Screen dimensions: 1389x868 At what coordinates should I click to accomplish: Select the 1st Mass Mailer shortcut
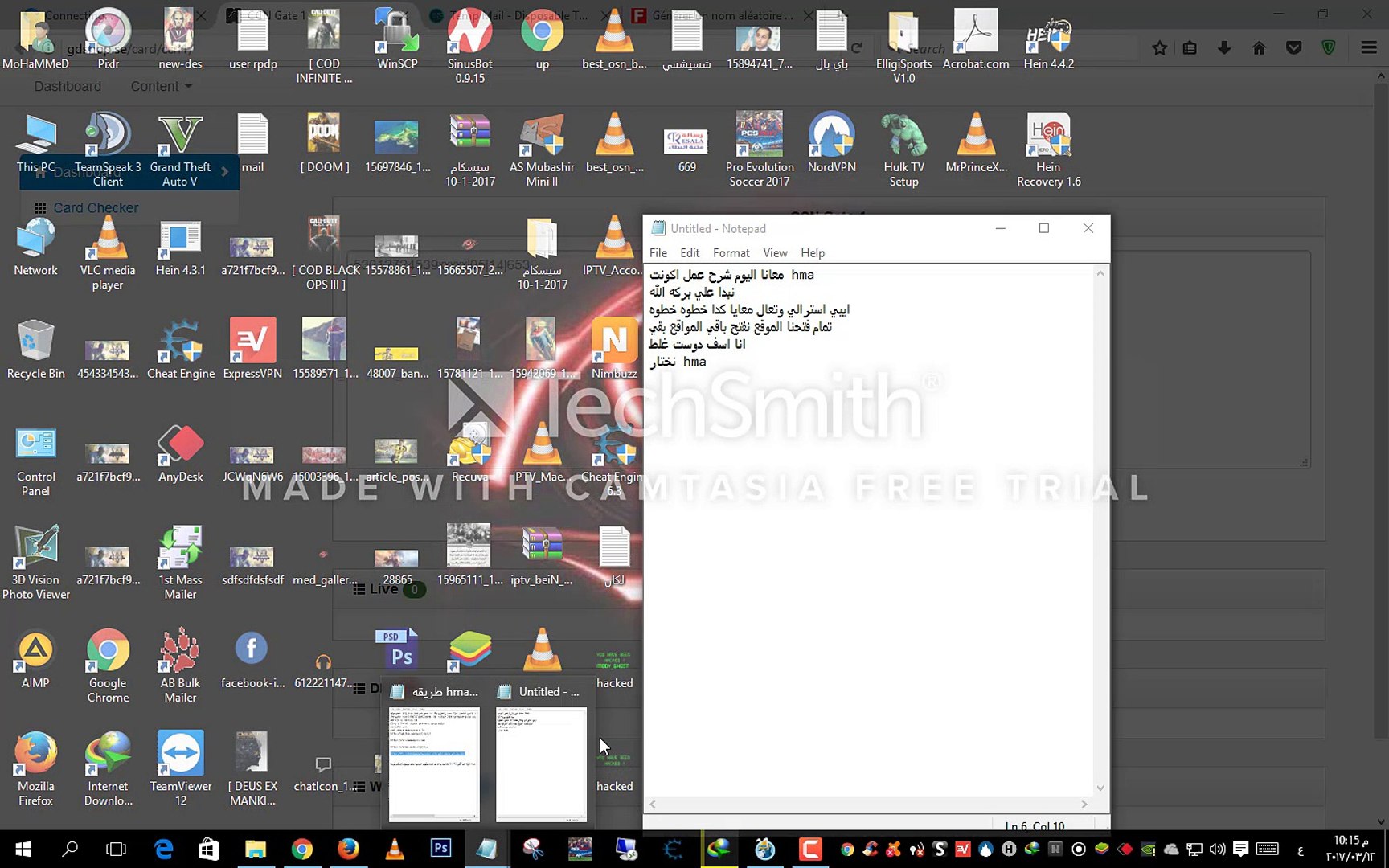[x=180, y=563]
